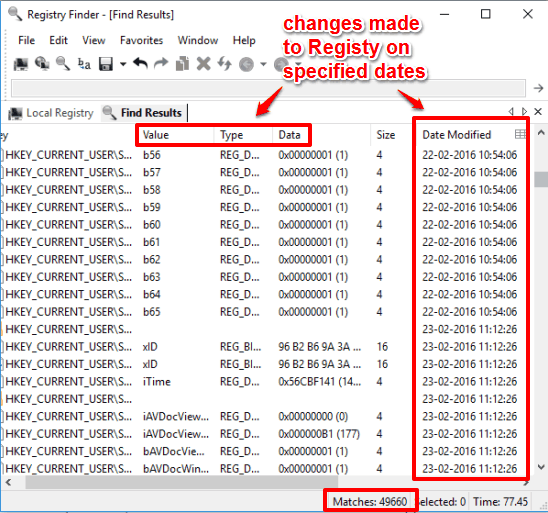The height and width of the screenshot is (513, 548).
Task: Open the Local Registry toolbar icon
Action: pyautogui.click(x=21, y=64)
